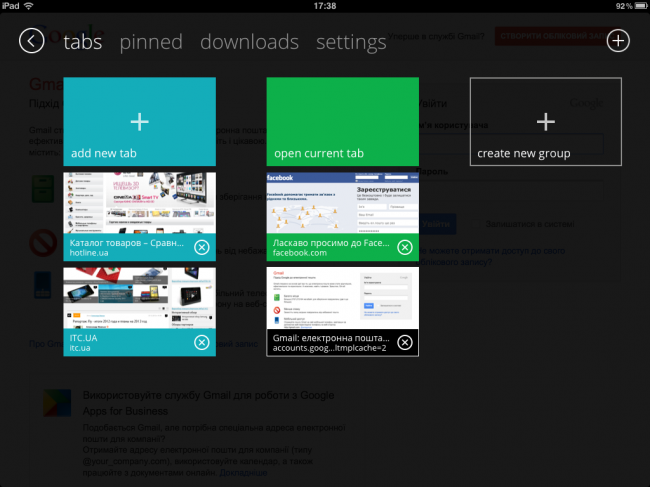Viewport: 650px width, 487px height.
Task: Tap the battery icon in status bar
Action: [640, 6]
